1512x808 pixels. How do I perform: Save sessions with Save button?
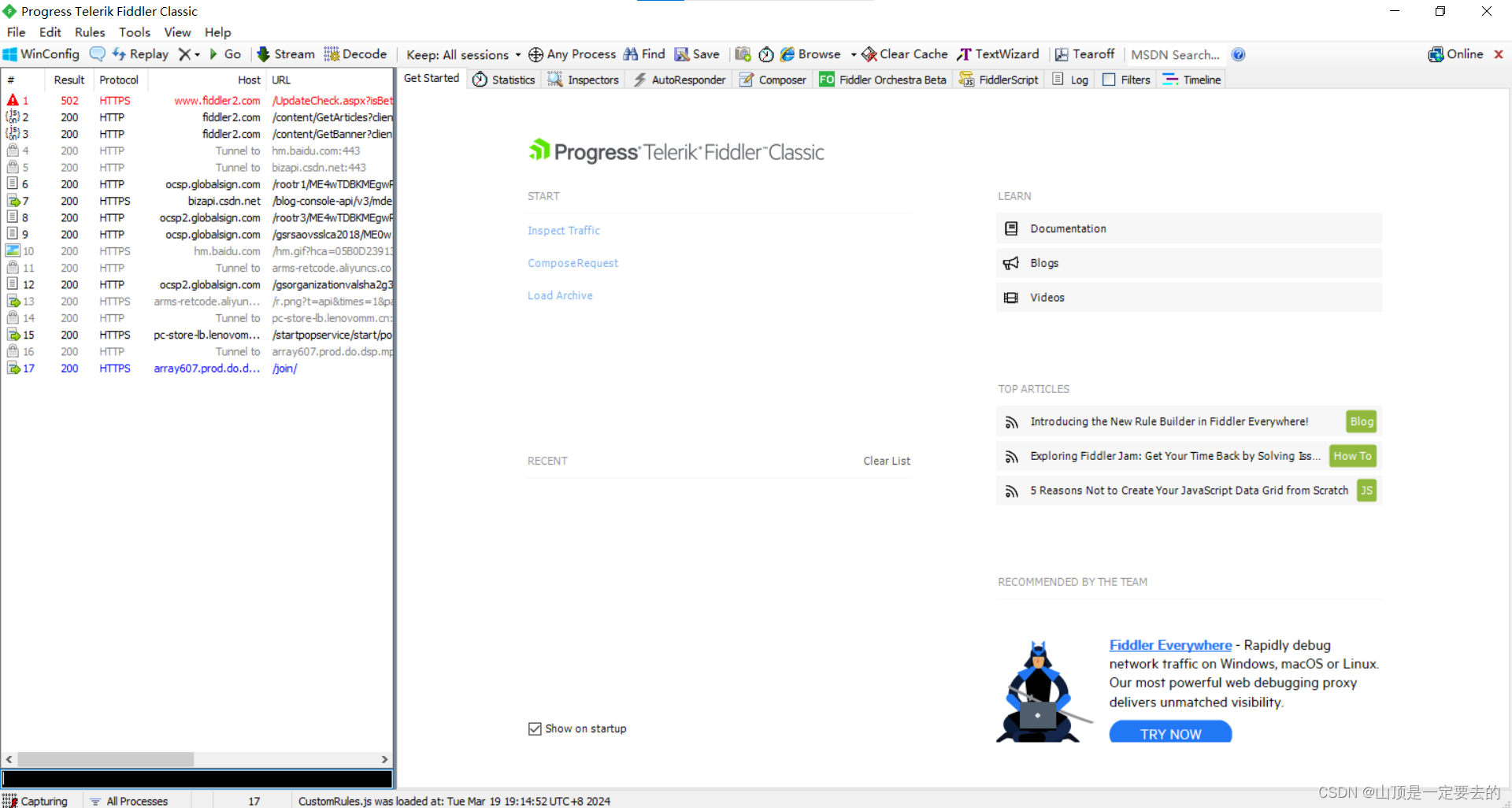pos(697,54)
